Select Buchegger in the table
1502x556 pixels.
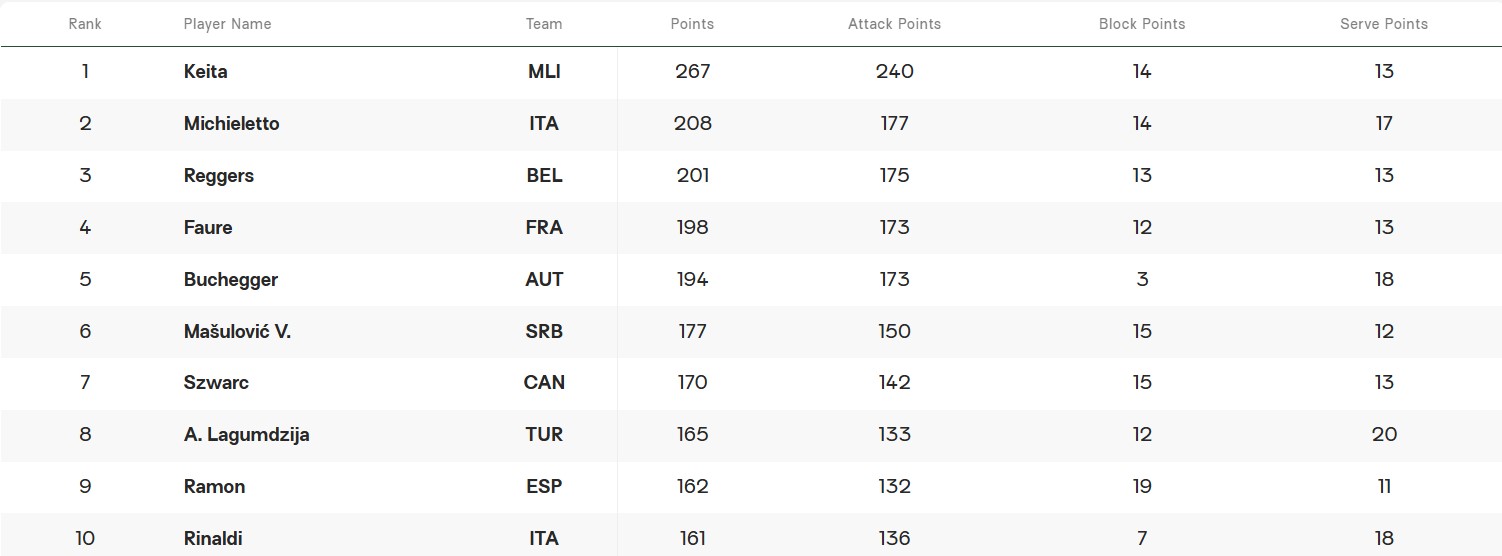(x=230, y=280)
